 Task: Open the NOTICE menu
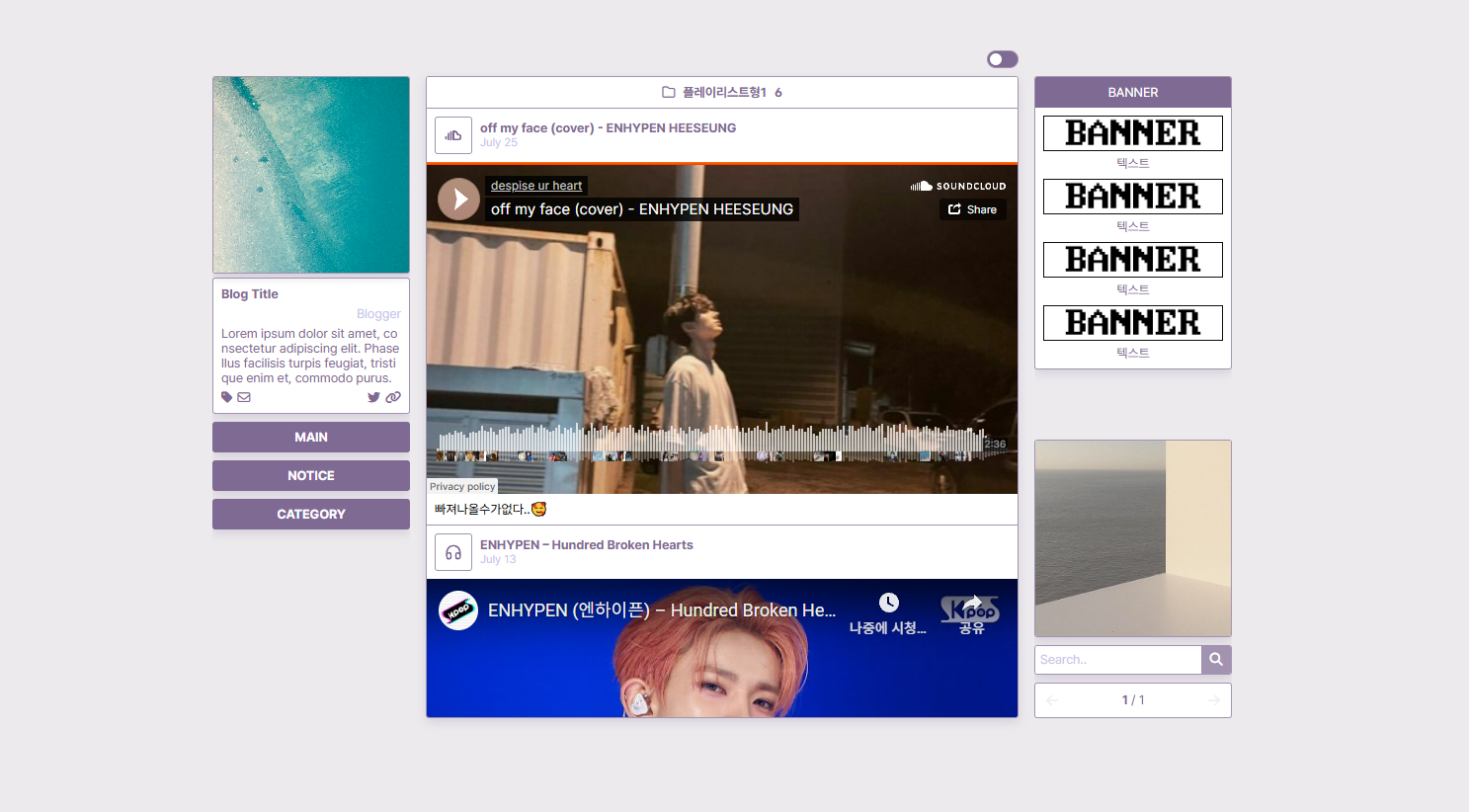tap(311, 475)
